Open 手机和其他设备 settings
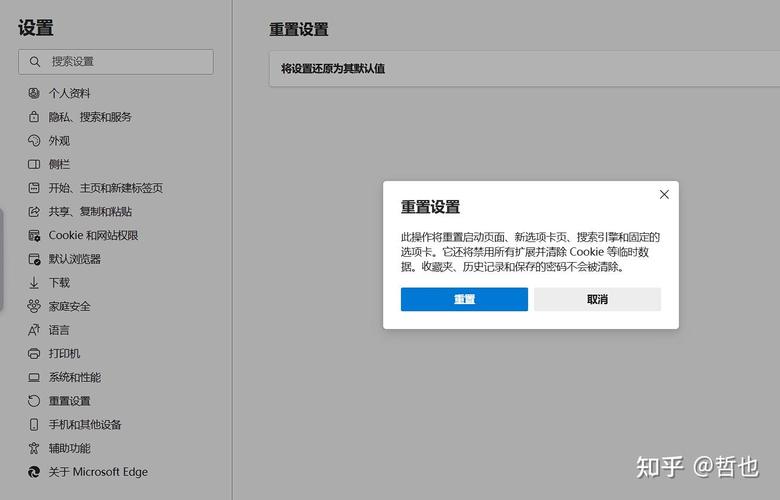780x500 pixels. 85,424
